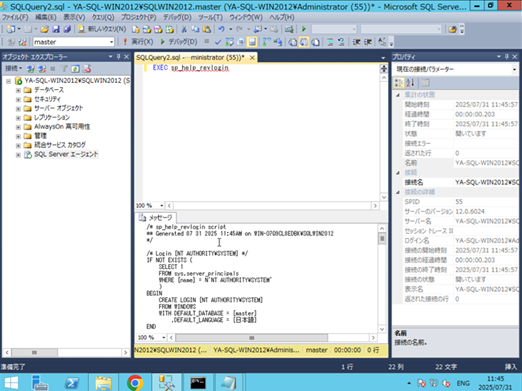The image size is (522, 391).
Task: Open the 表示(V) menu
Action: 74,17
